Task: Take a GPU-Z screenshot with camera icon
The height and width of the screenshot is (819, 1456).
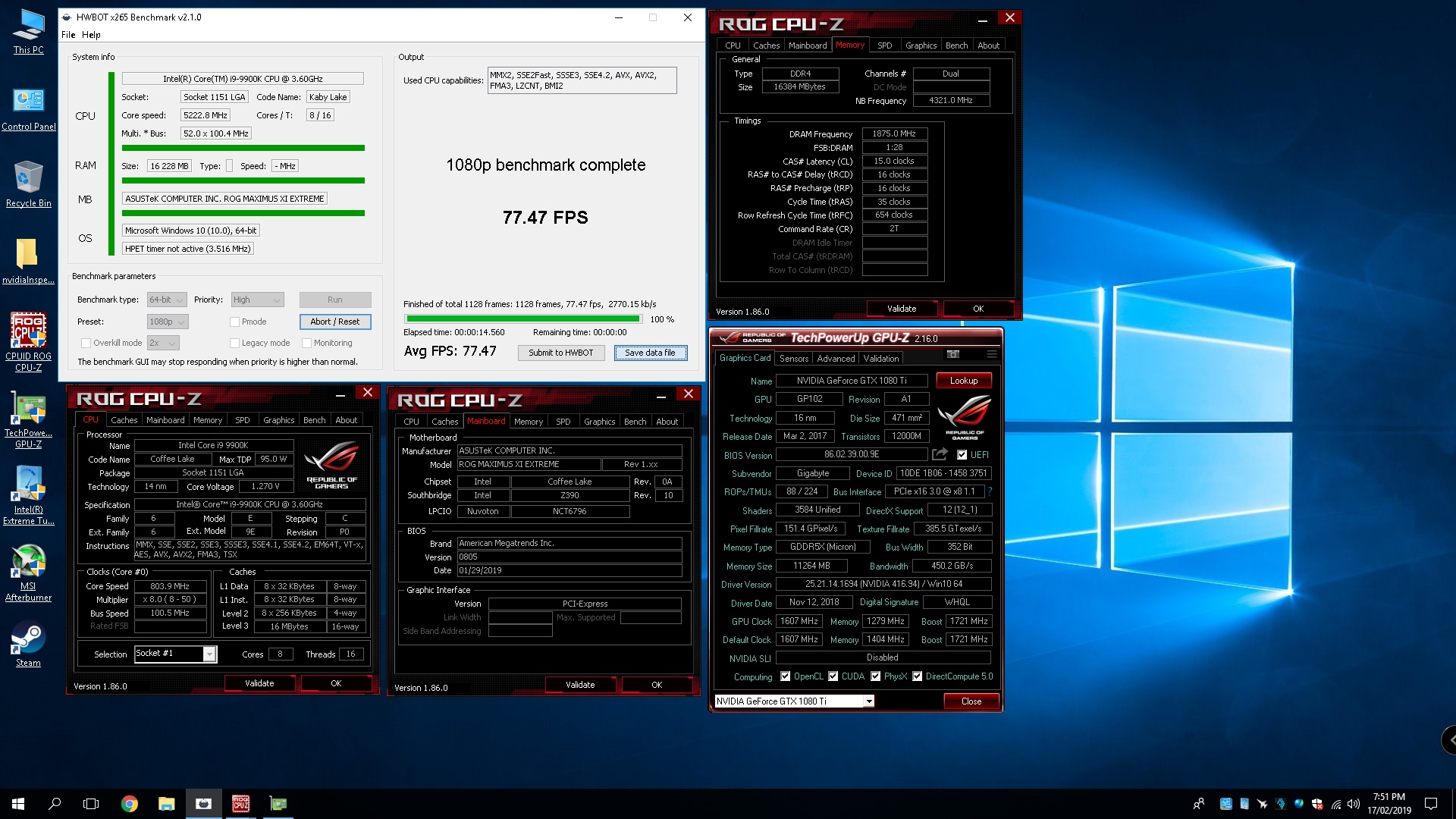Action: [953, 354]
